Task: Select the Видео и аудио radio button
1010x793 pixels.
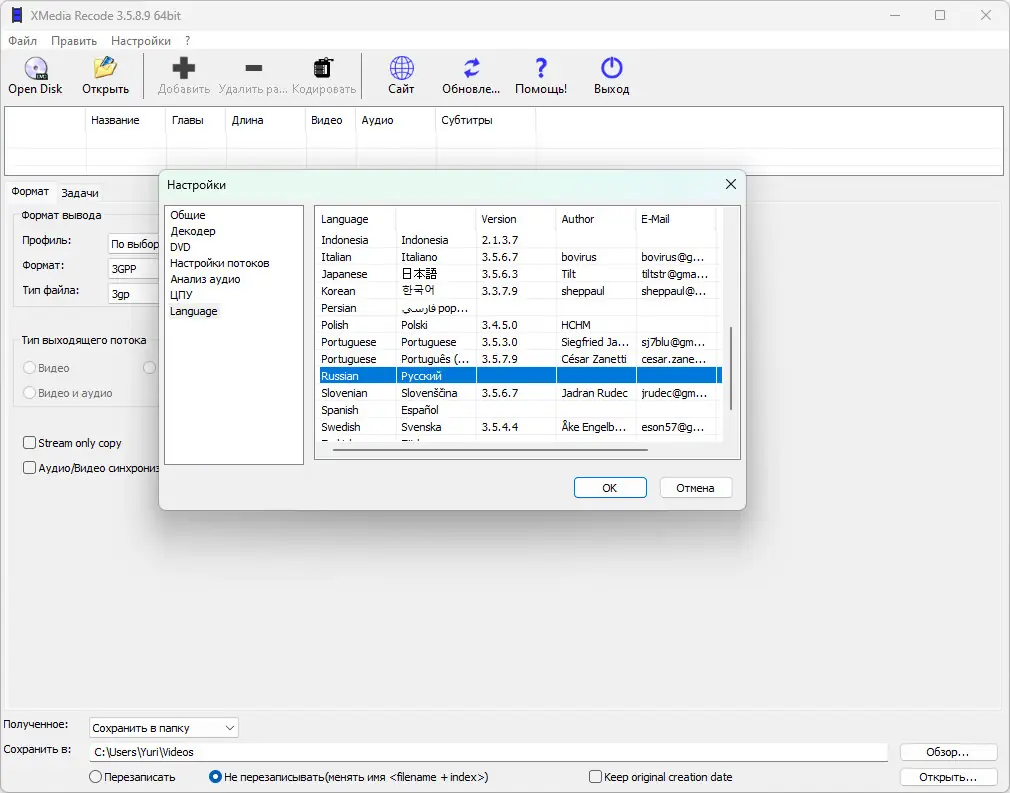Action: tap(29, 393)
